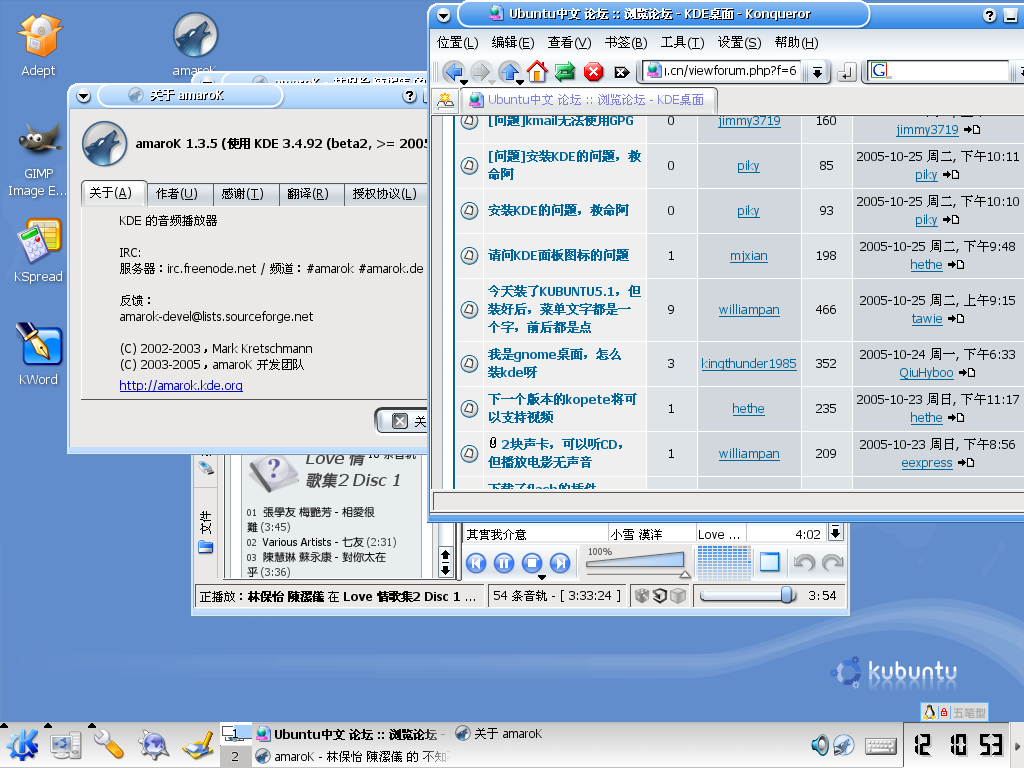Open the up button history dropdown arrow
The height and width of the screenshot is (768, 1024).
pos(520,82)
